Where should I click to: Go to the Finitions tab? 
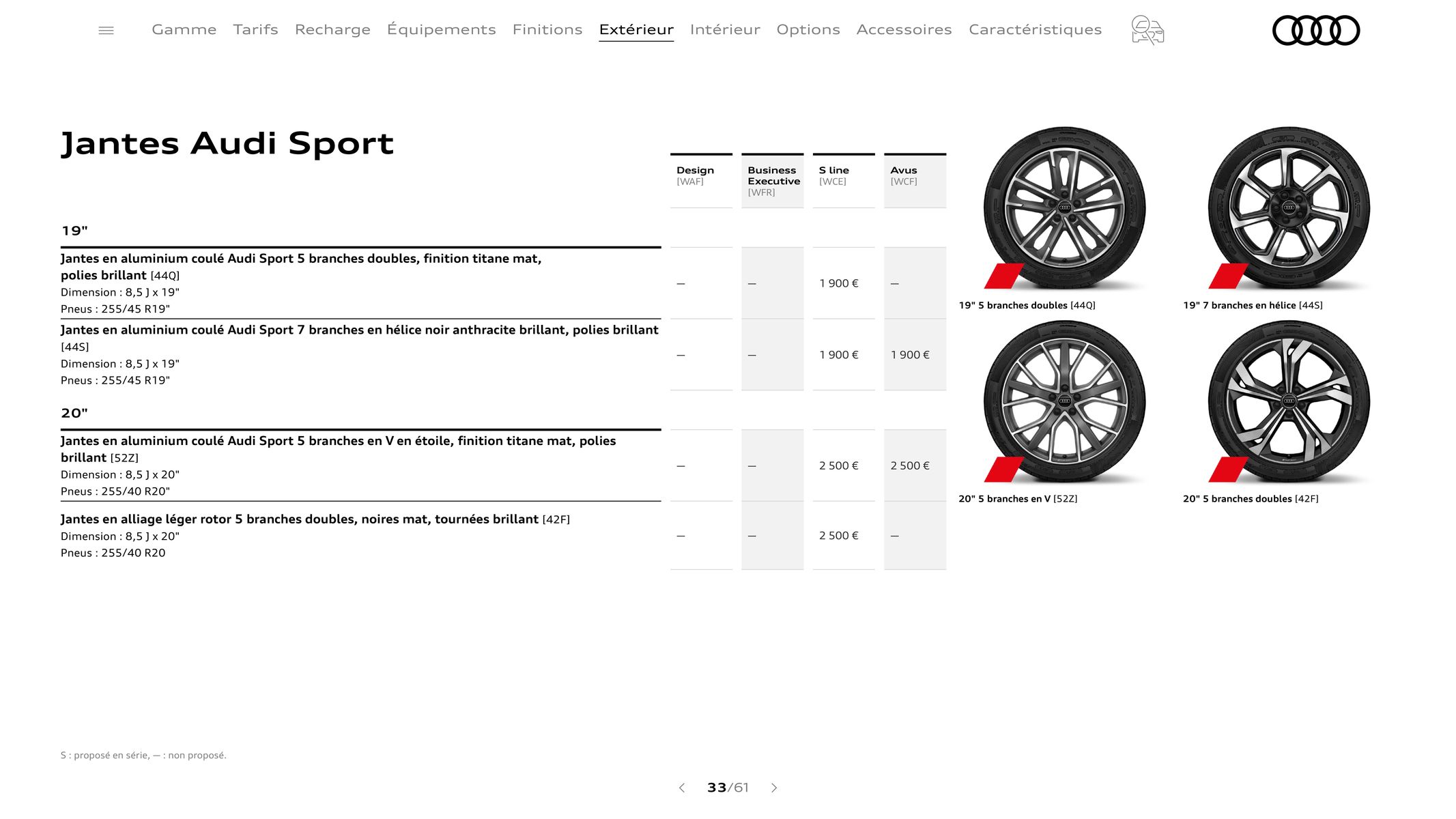(547, 29)
